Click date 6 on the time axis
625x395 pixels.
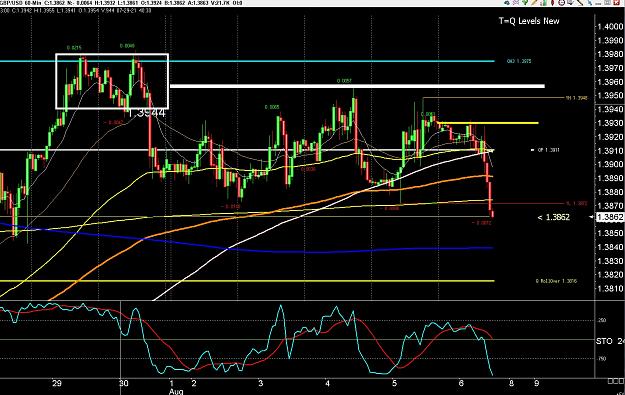pyautogui.click(x=461, y=383)
